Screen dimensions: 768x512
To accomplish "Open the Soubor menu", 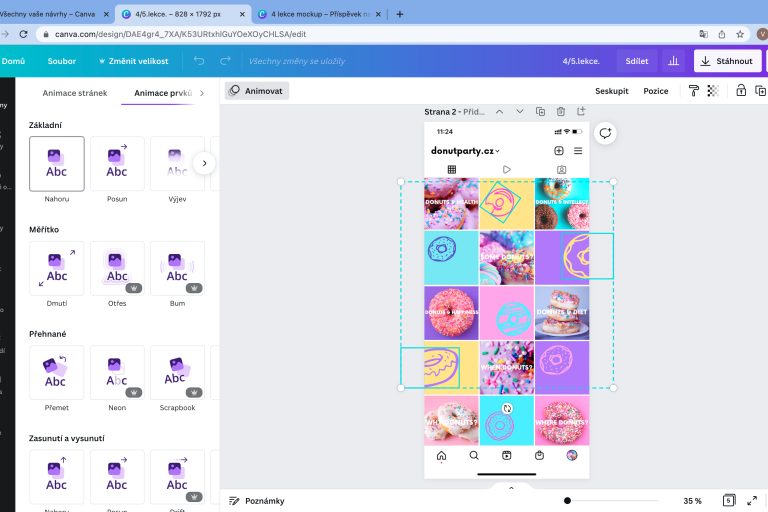I will (x=62, y=61).
